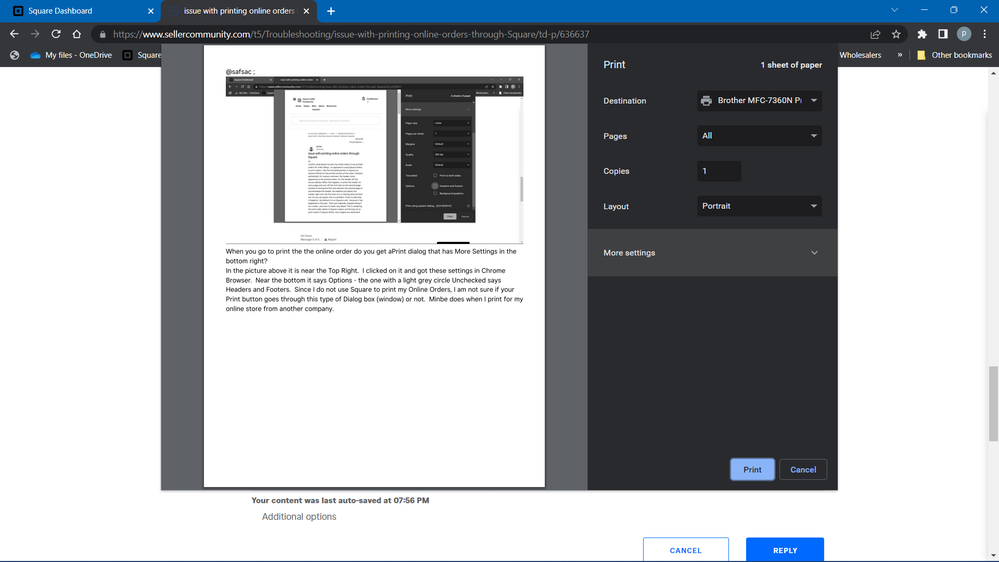Click the REPLY button below the dialog
Screen dimensions: 999x562
(x=784, y=550)
